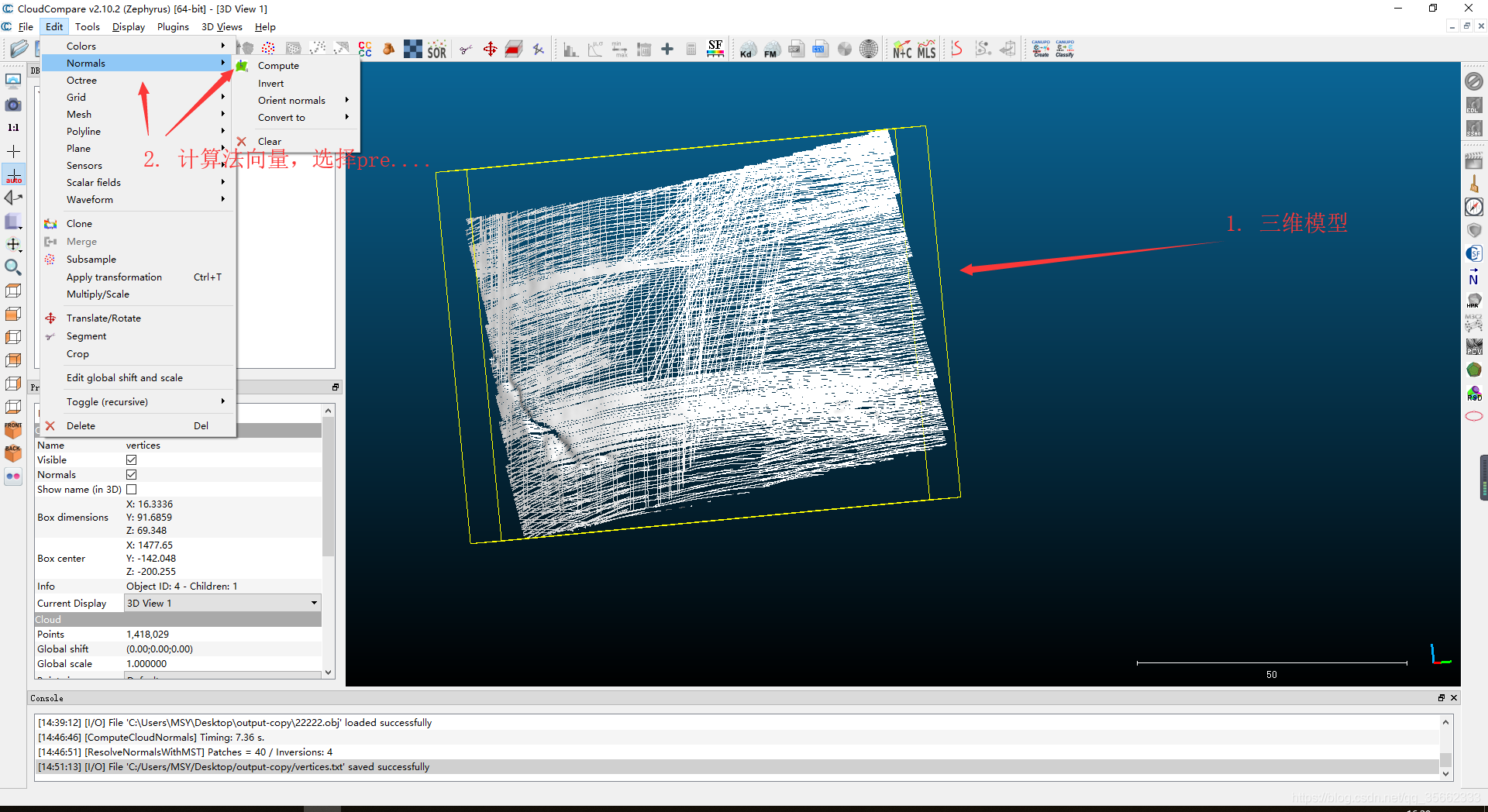Expand the Mesh submenu
The image size is (1488, 812).
coord(138,115)
